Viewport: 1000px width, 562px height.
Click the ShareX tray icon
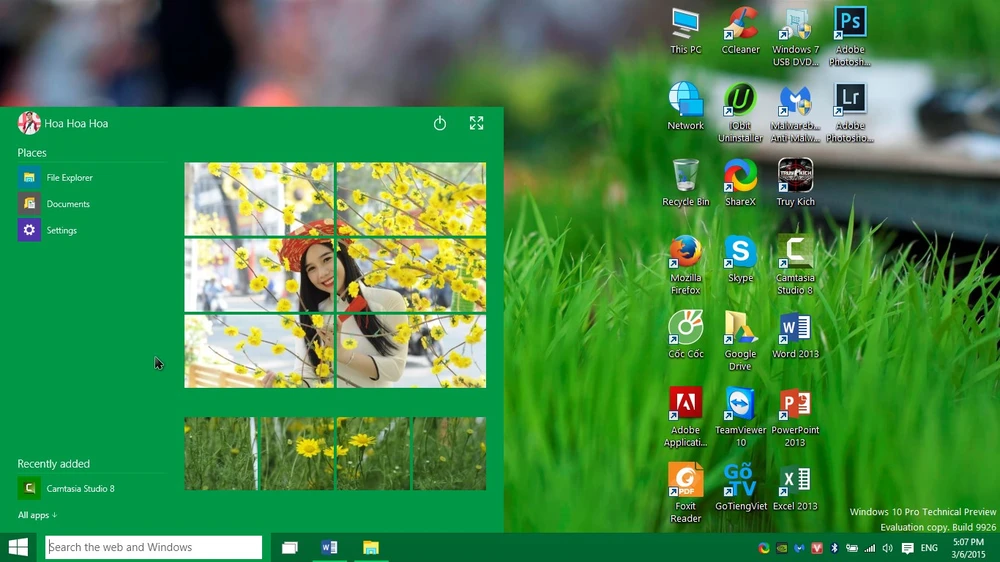pyautogui.click(x=763, y=548)
